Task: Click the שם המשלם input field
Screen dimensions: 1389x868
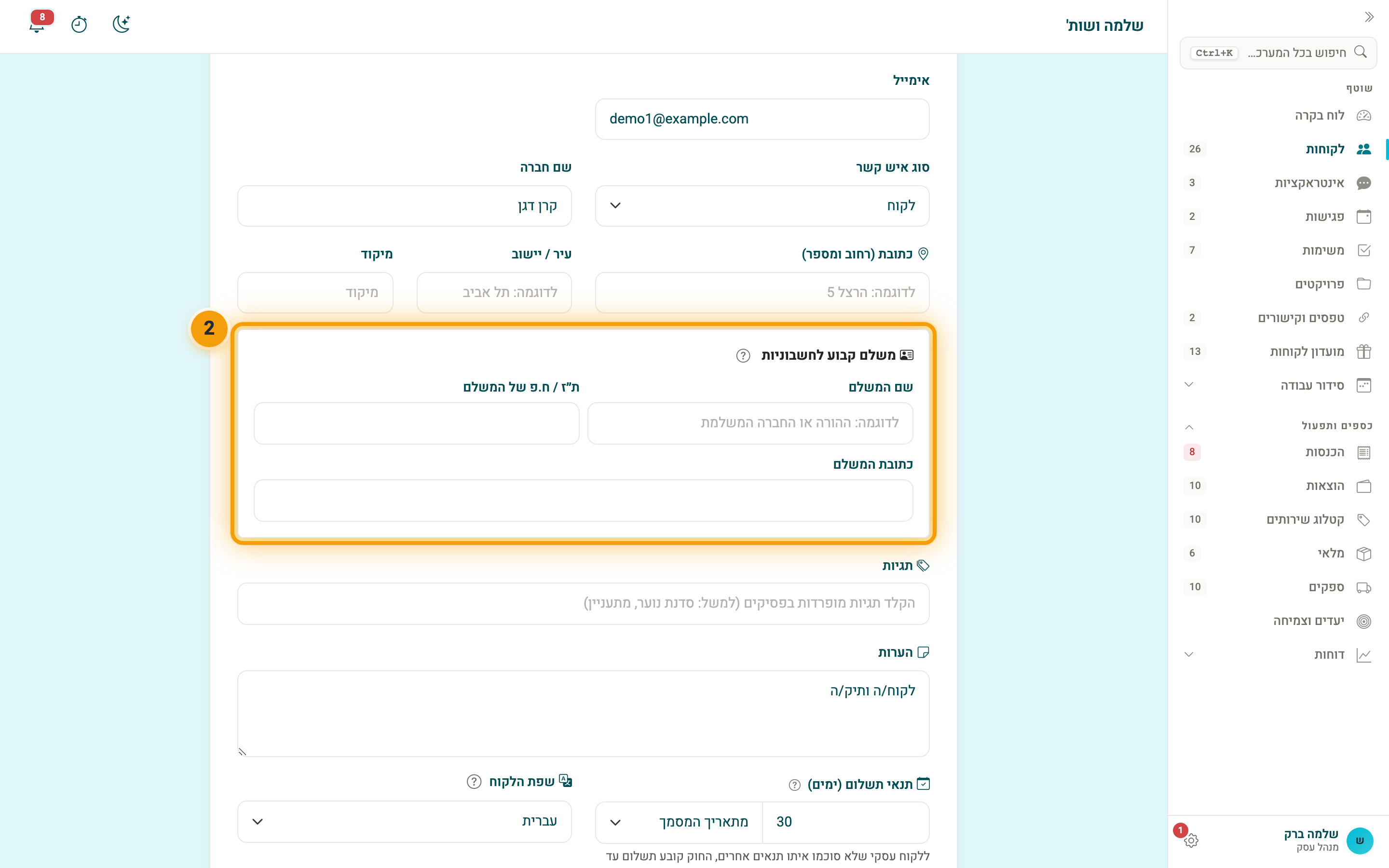Action: pyautogui.click(x=749, y=423)
